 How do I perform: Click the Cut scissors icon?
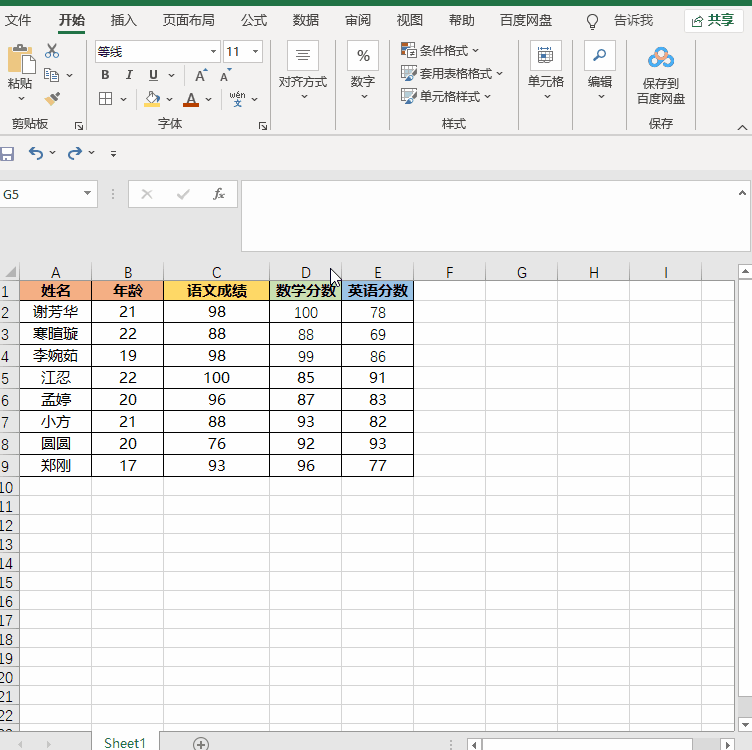pyautogui.click(x=52, y=51)
